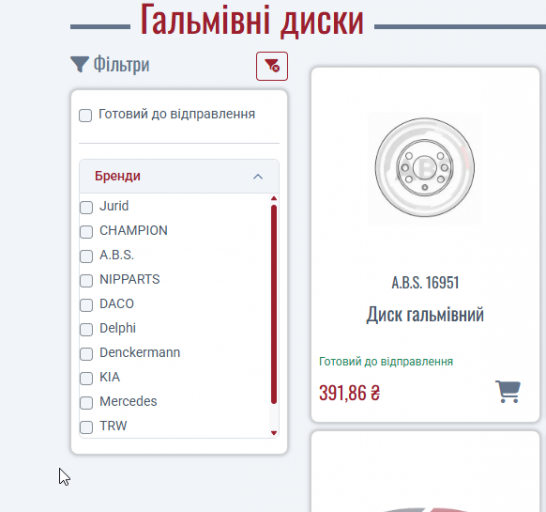Check the Jurid brand checkbox

click(x=86, y=207)
